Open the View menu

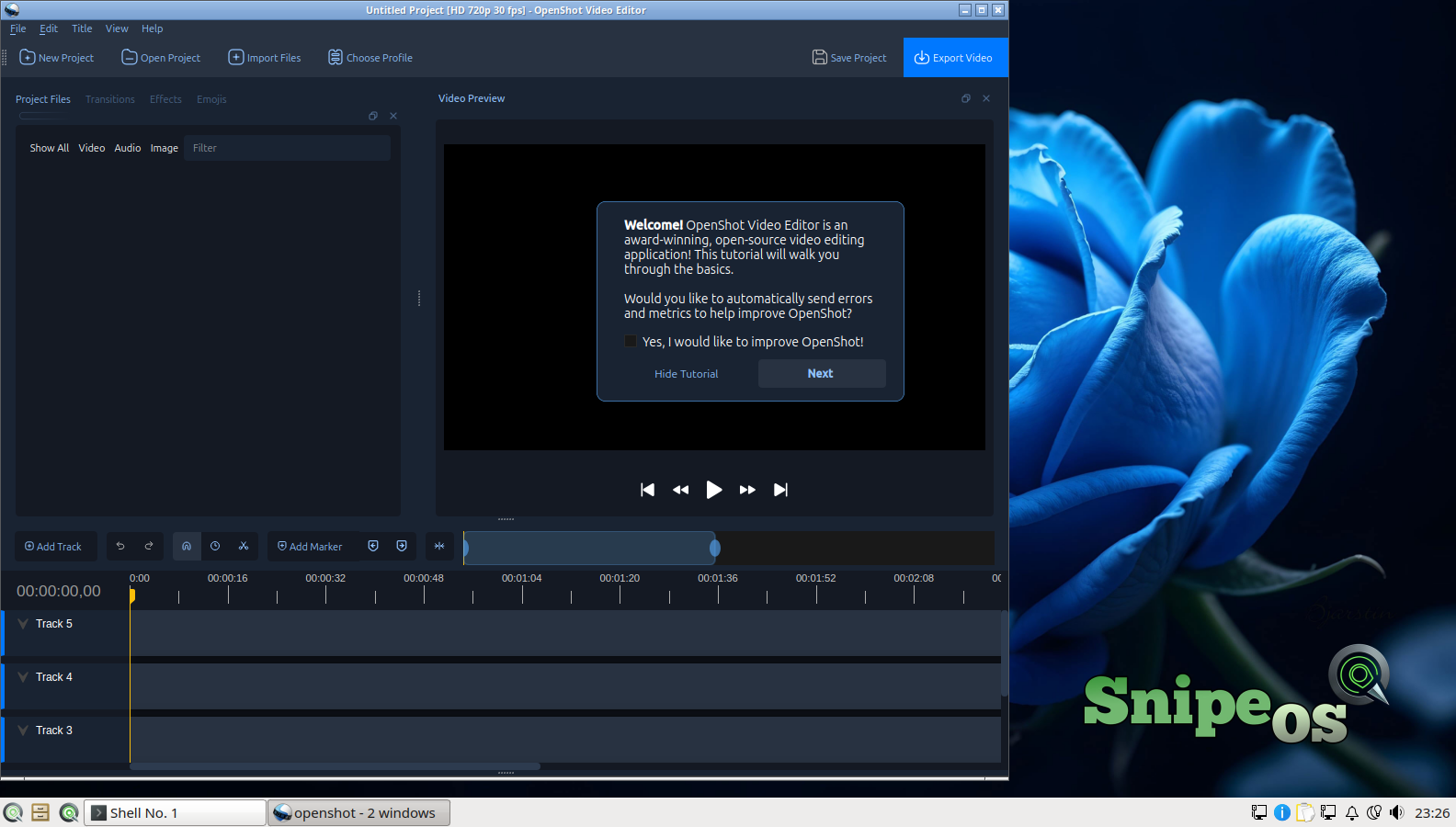coord(117,28)
